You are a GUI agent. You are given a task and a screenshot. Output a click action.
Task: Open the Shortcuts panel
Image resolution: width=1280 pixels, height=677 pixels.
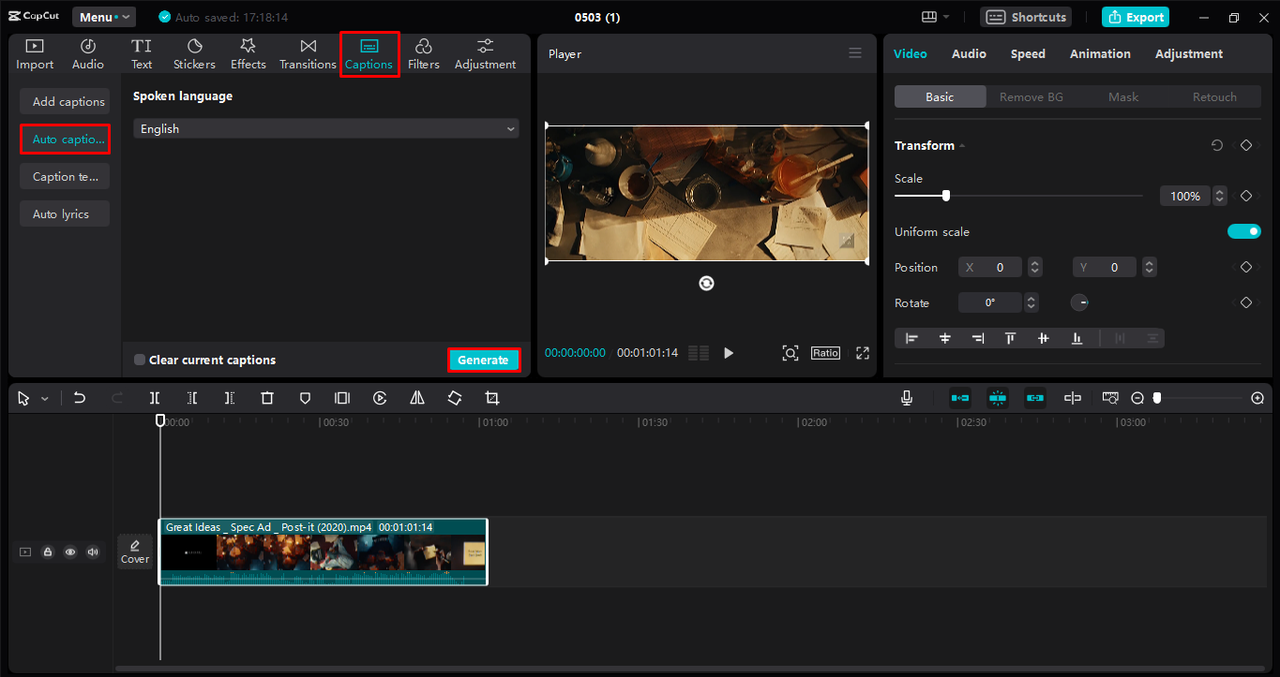click(1026, 17)
